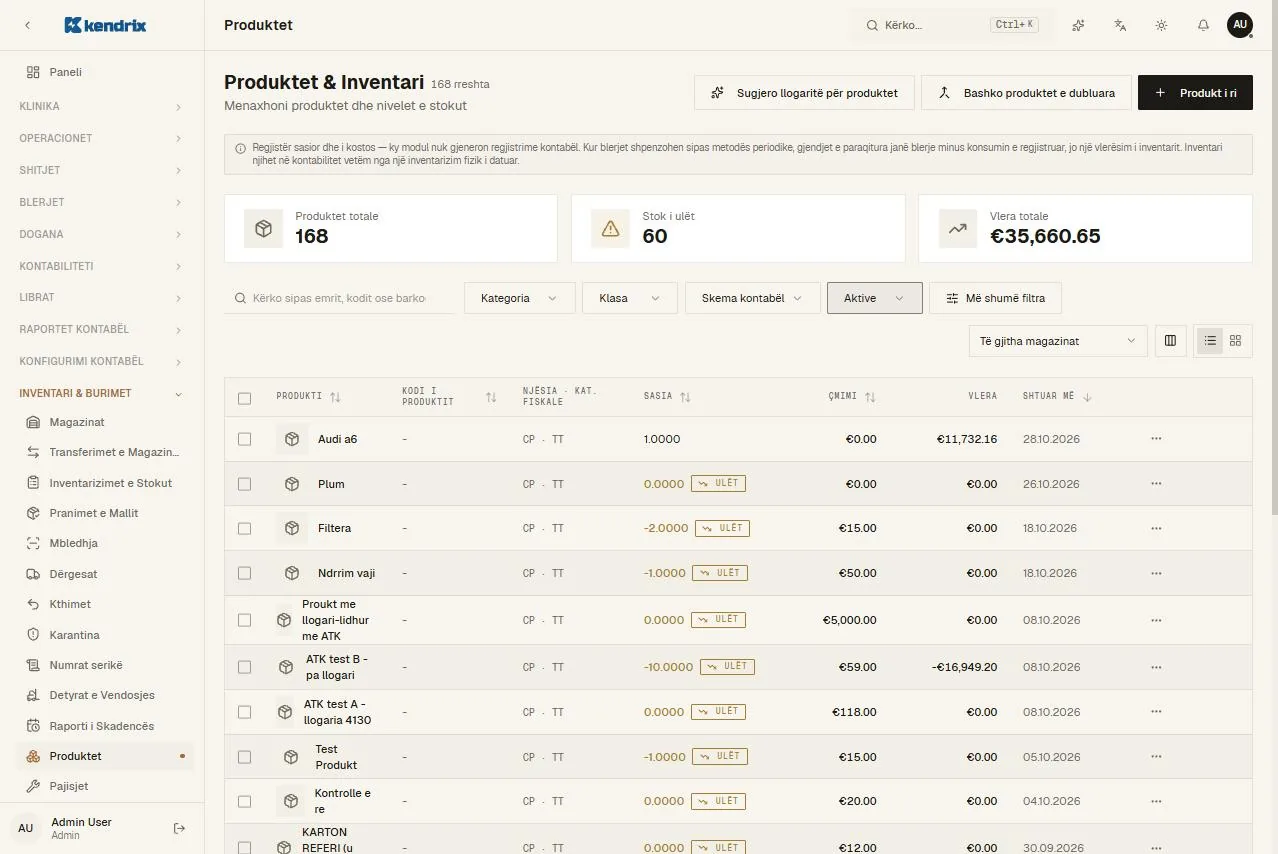Sort by the Sasia column arrows

pos(685,397)
